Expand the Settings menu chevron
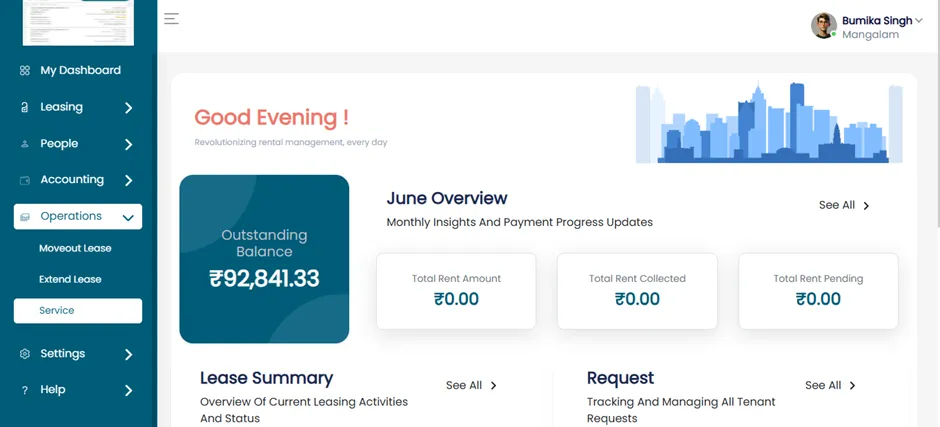This screenshot has width=940, height=427. (128, 354)
